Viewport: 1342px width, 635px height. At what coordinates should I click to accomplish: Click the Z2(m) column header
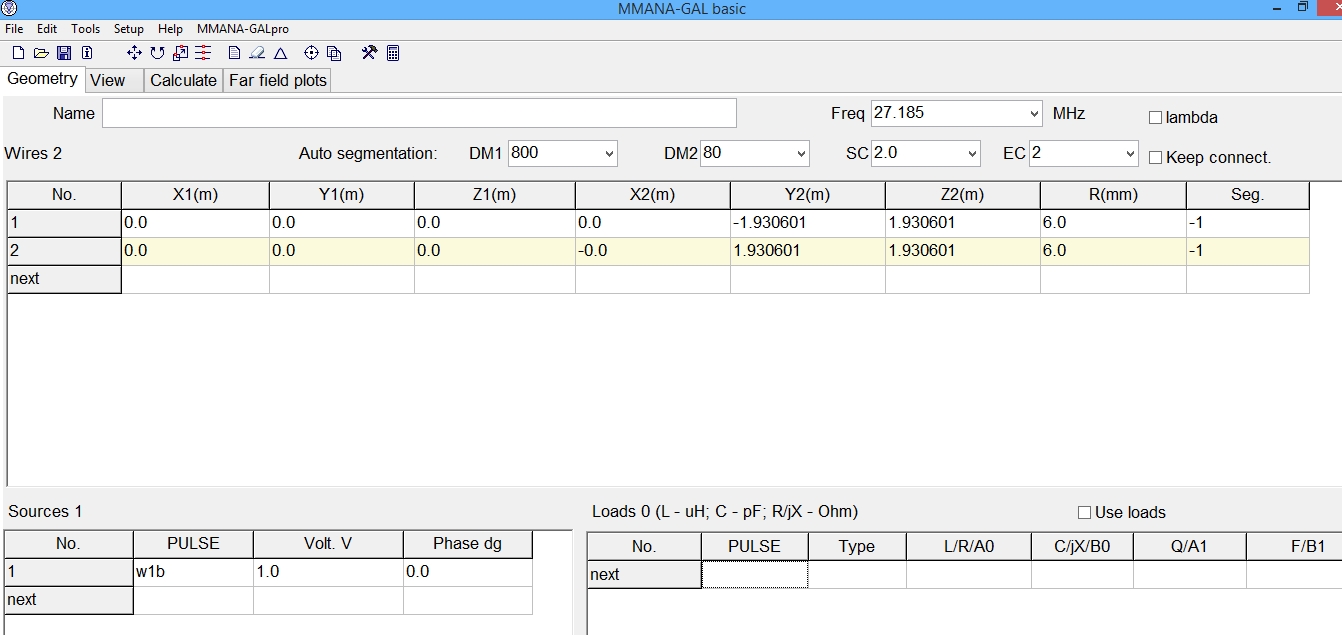[x=963, y=195]
